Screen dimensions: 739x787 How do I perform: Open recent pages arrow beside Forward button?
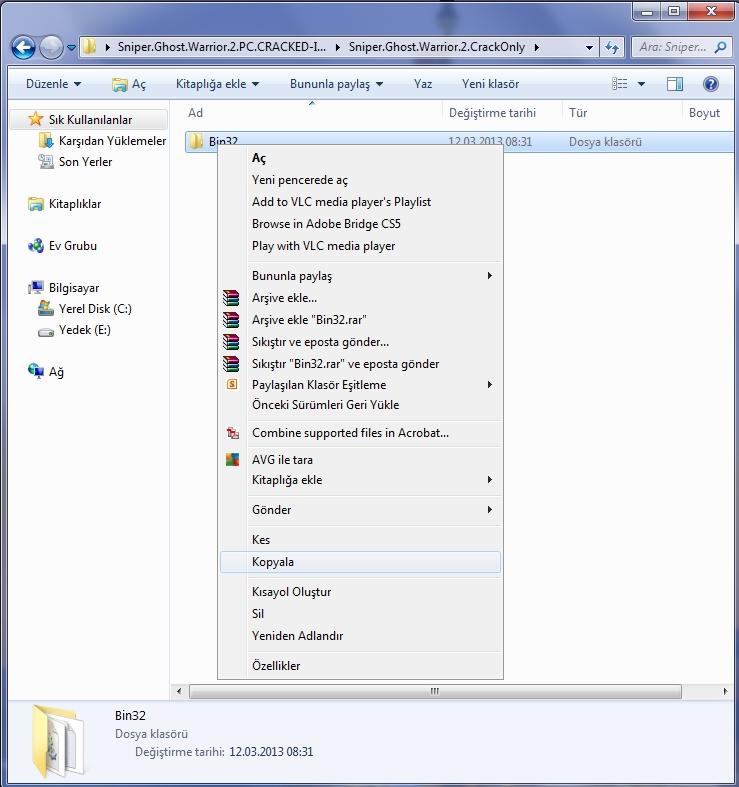coord(71,48)
